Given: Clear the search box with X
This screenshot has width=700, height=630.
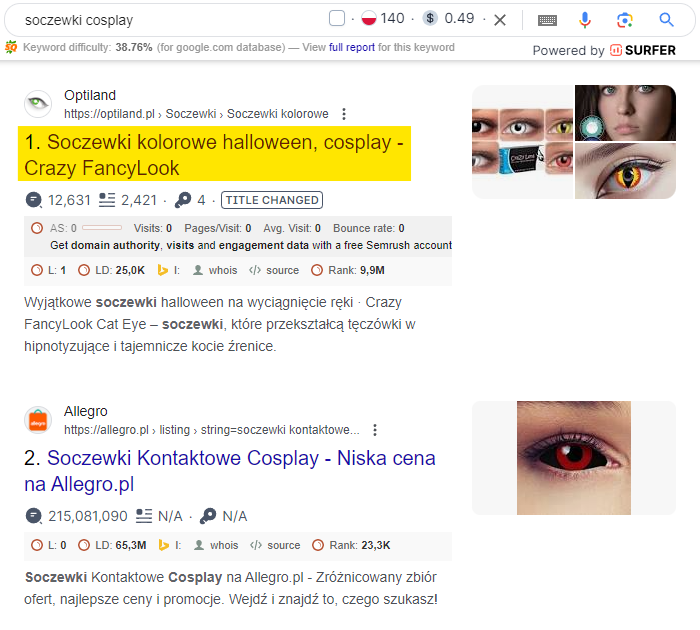Looking at the screenshot, I should coord(500,20).
